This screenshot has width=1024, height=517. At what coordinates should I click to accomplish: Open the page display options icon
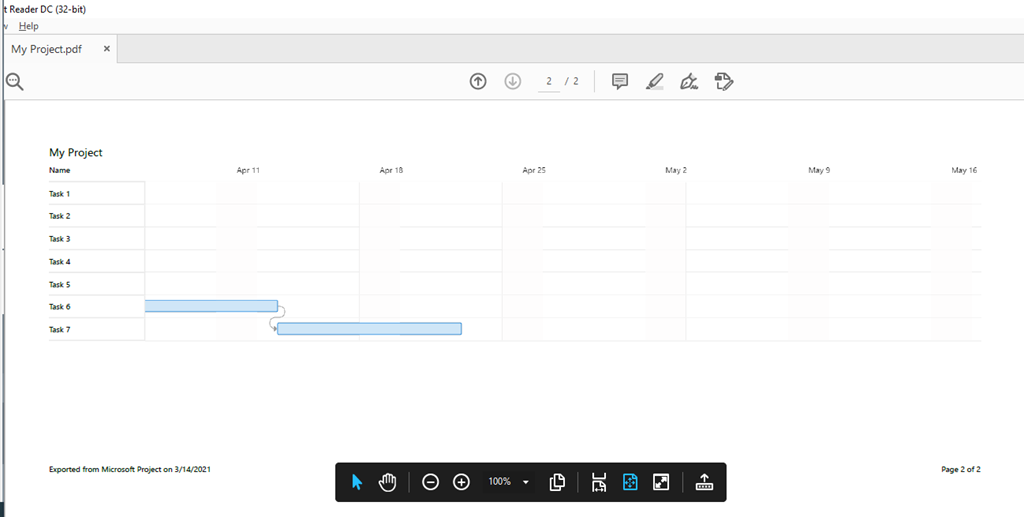click(558, 482)
